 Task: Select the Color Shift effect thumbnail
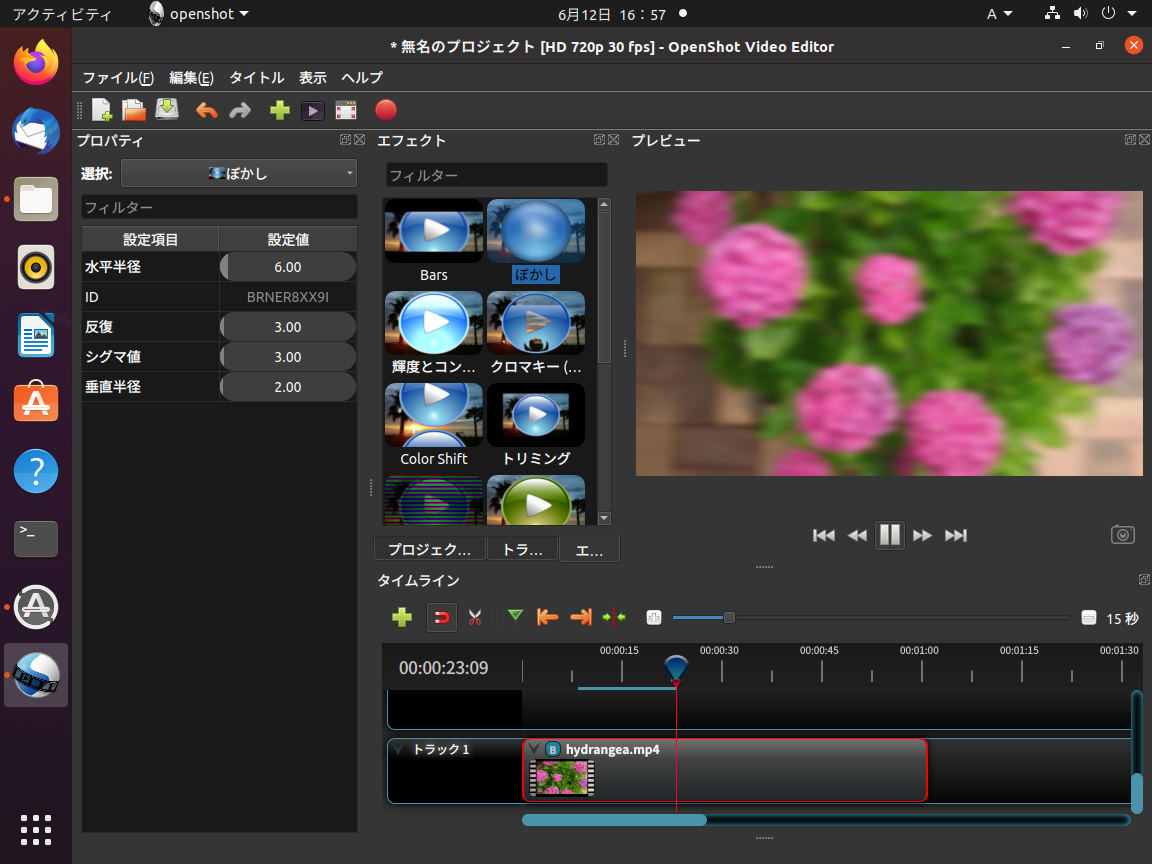(x=433, y=415)
